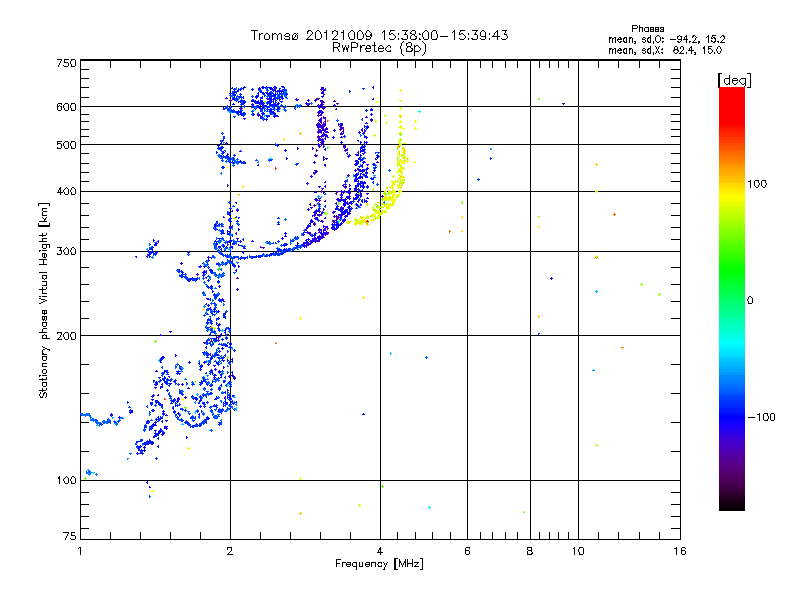Image resolution: width=800 pixels, height=600 pixels.
Task: Click the '8' x-axis tick label
Action: click(530, 551)
